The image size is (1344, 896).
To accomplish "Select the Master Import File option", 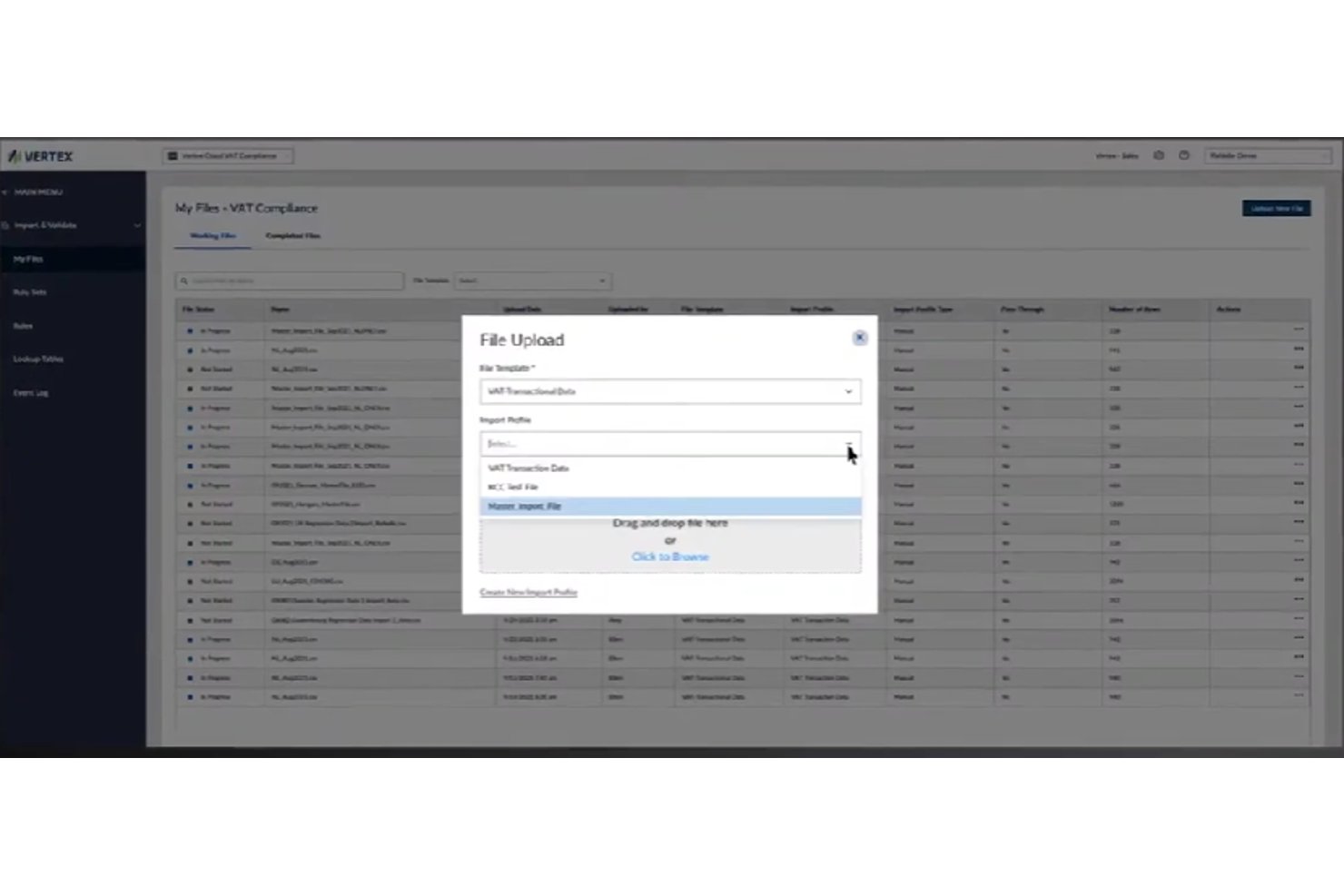I will coord(670,507).
